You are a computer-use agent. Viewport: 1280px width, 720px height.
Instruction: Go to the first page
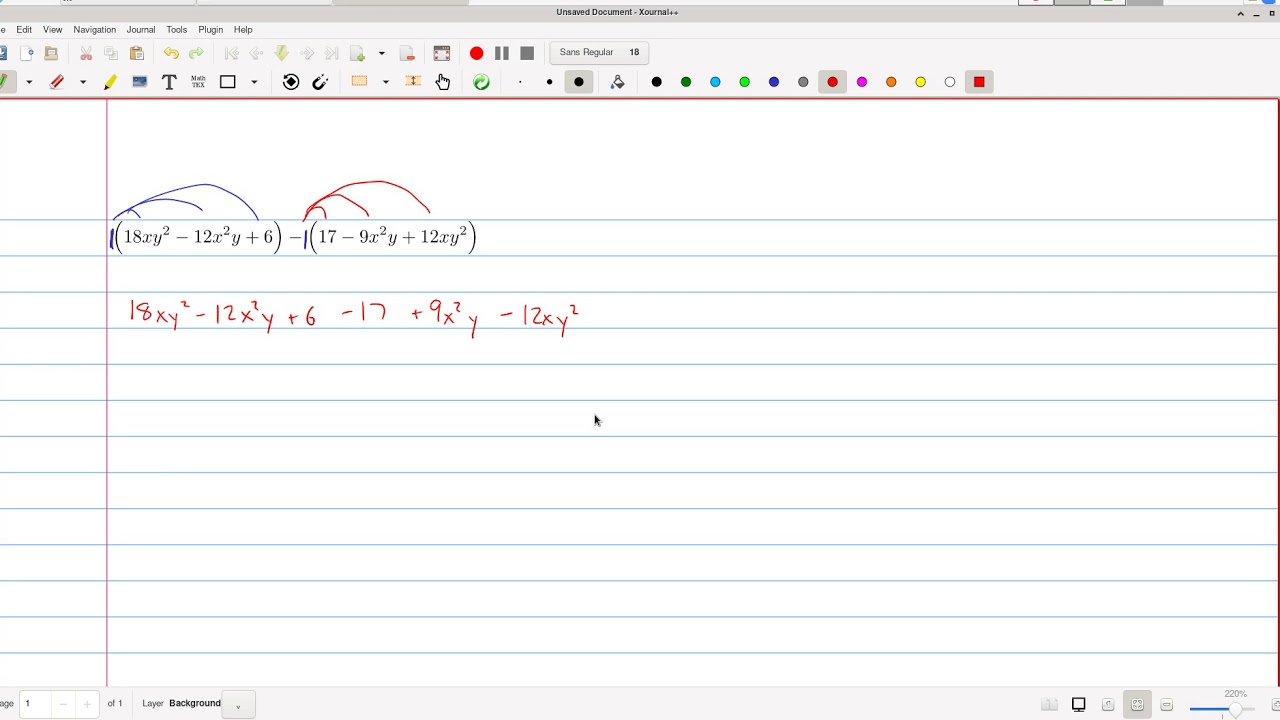(x=231, y=53)
